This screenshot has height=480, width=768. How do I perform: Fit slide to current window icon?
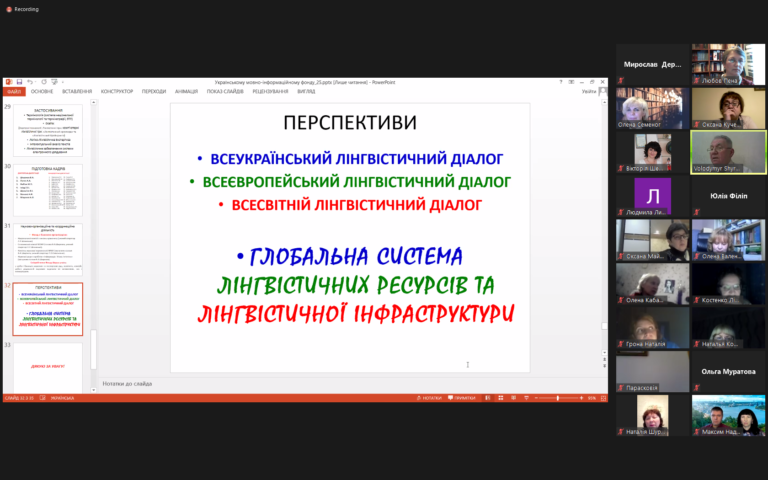click(603, 398)
